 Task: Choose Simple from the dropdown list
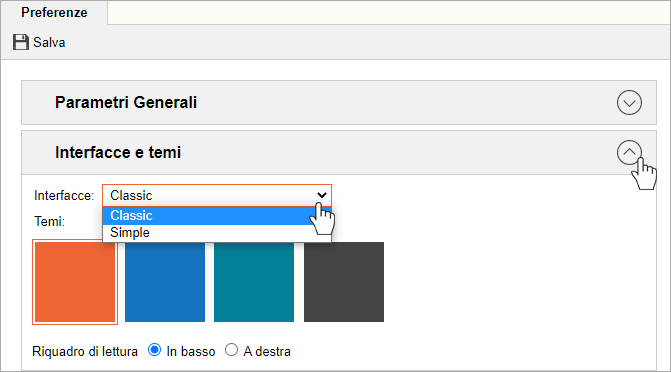point(217,233)
